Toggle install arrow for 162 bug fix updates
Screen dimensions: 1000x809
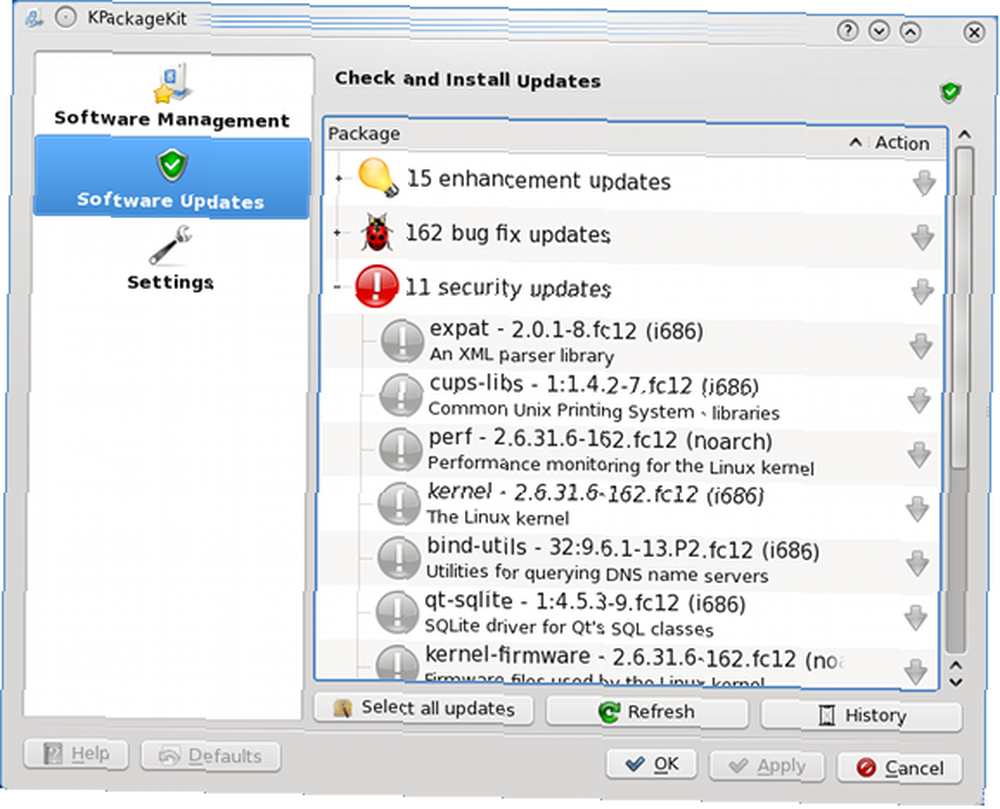pyautogui.click(x=923, y=238)
